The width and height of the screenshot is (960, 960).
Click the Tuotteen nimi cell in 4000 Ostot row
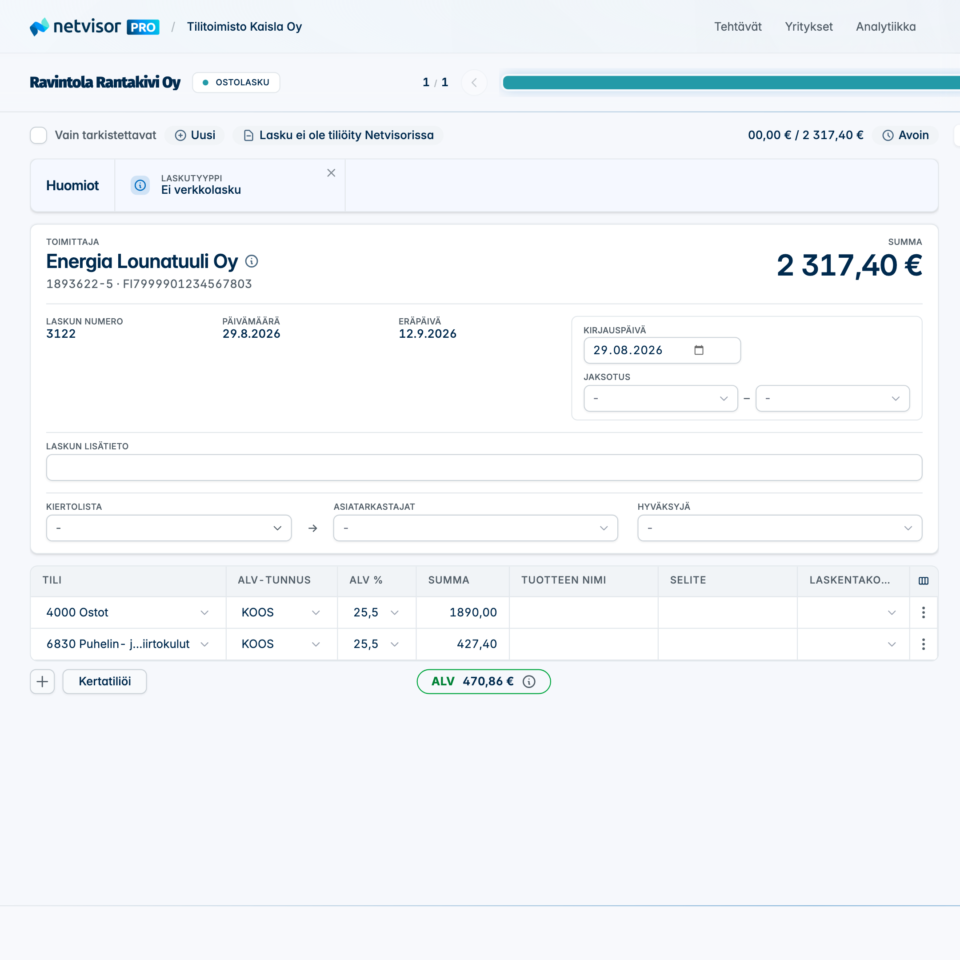[584, 612]
